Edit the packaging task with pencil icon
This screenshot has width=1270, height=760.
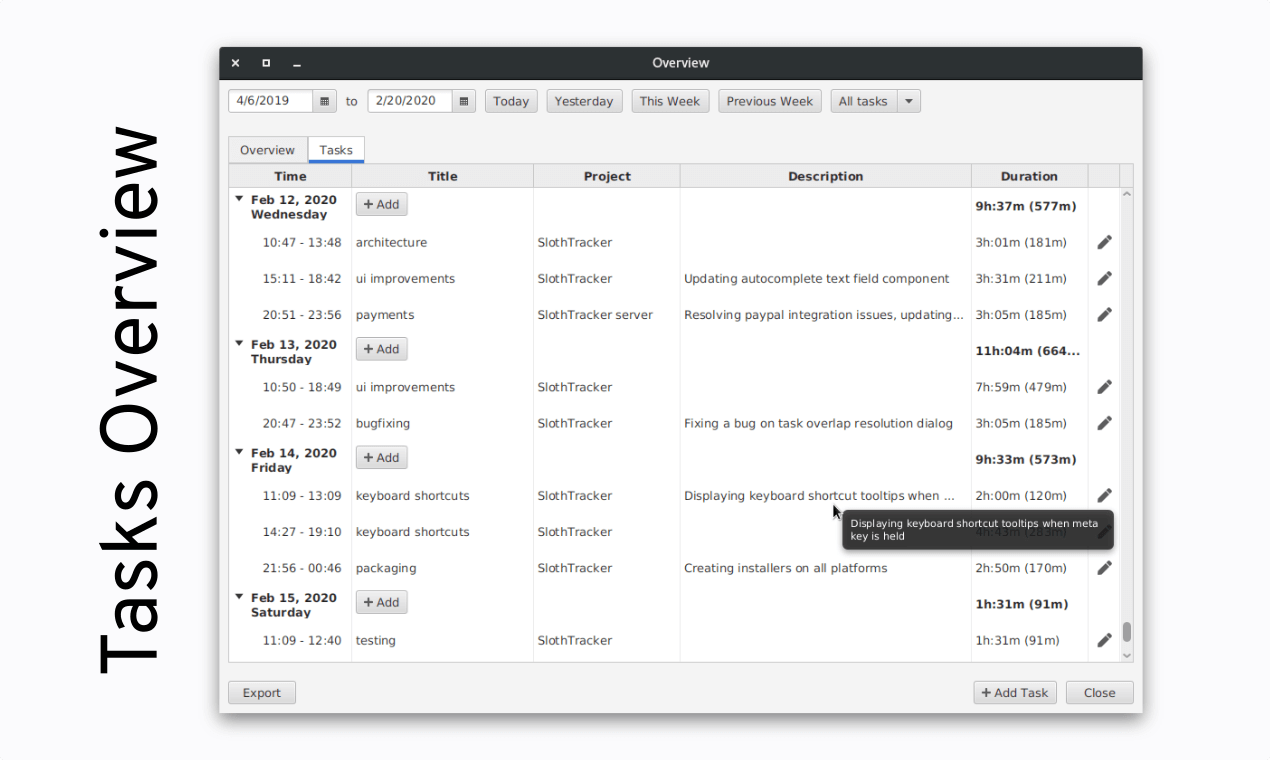[x=1104, y=568]
